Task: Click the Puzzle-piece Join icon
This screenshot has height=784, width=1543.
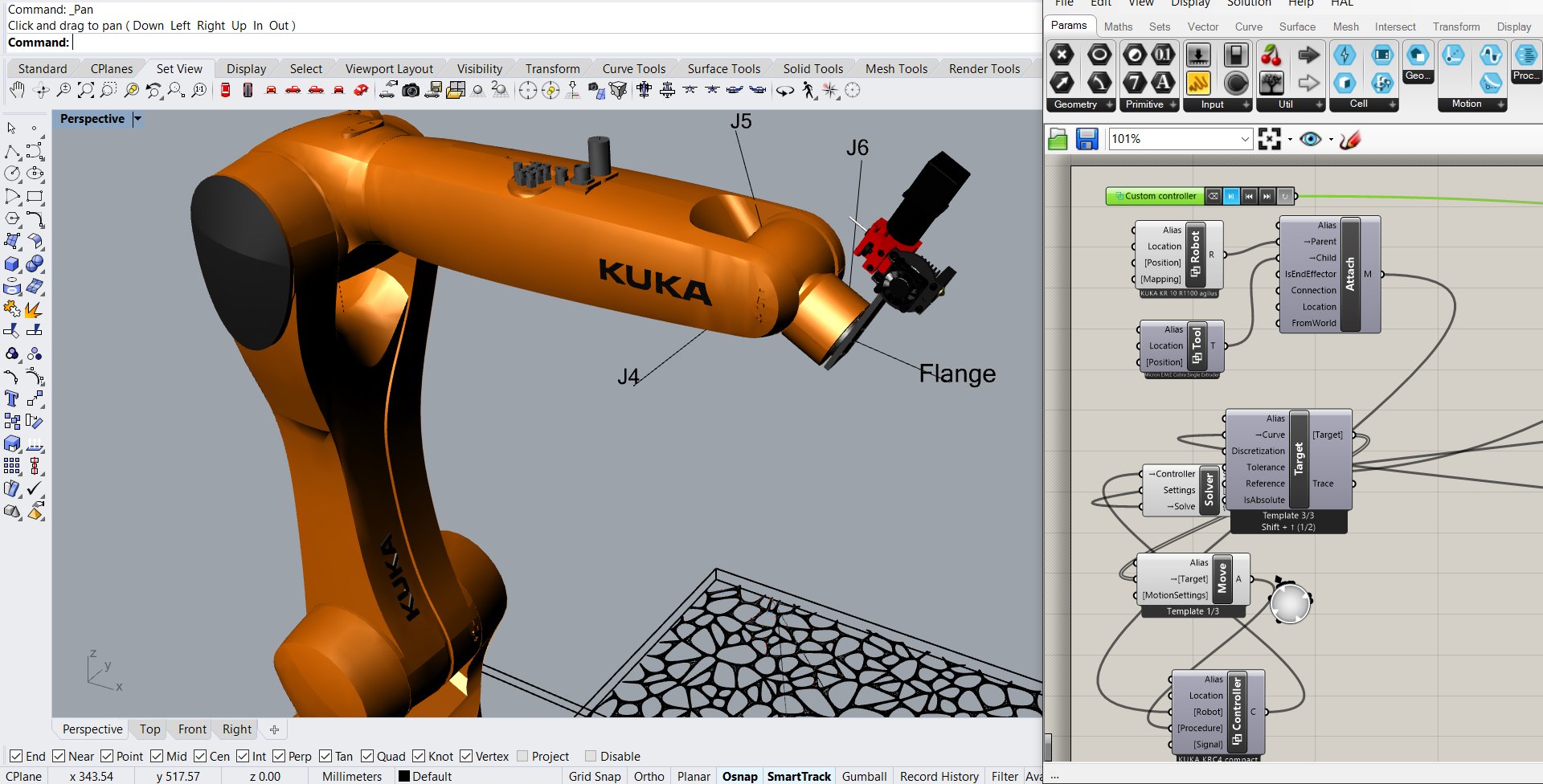Action: pyautogui.click(x=12, y=309)
